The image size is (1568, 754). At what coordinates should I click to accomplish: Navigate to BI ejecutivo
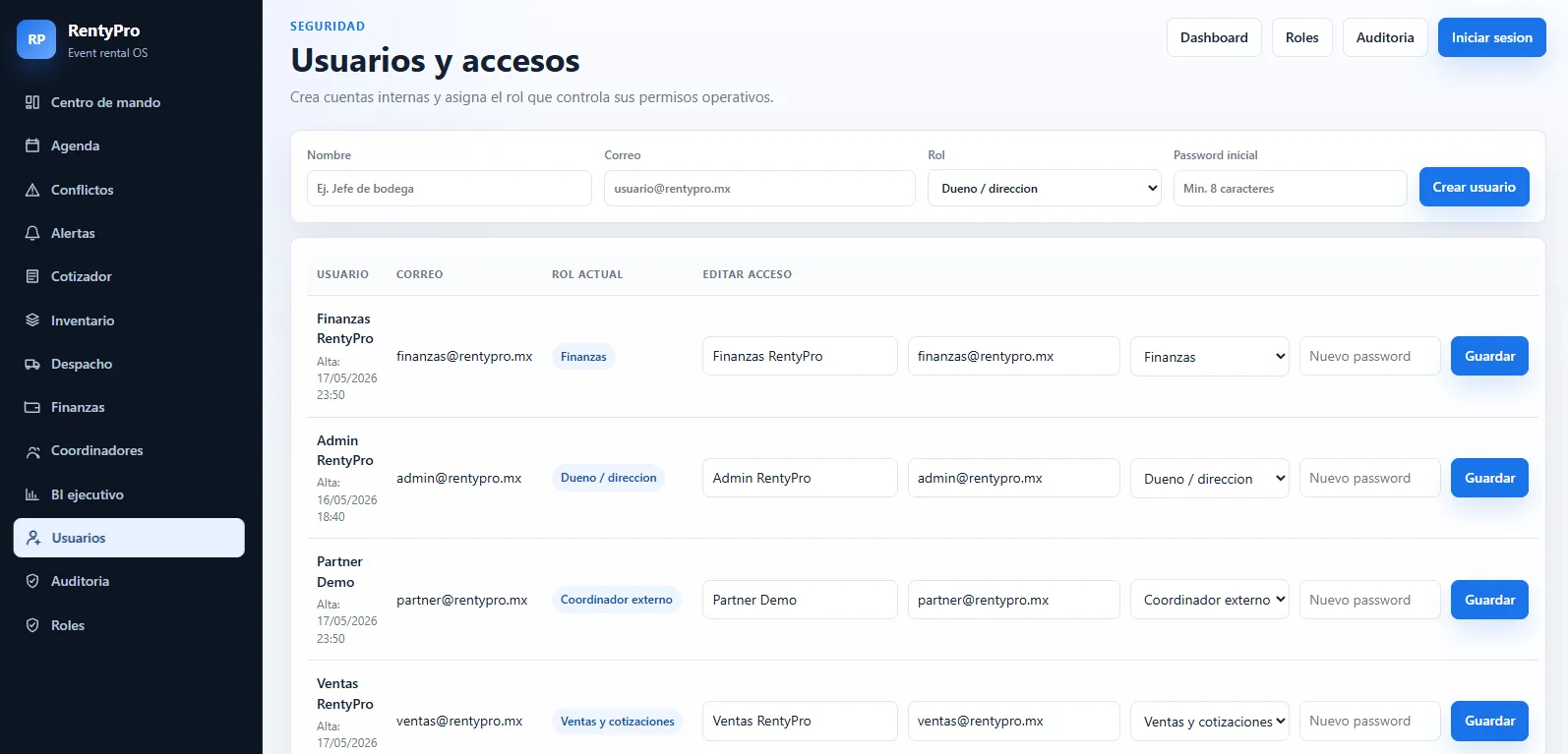(129, 494)
